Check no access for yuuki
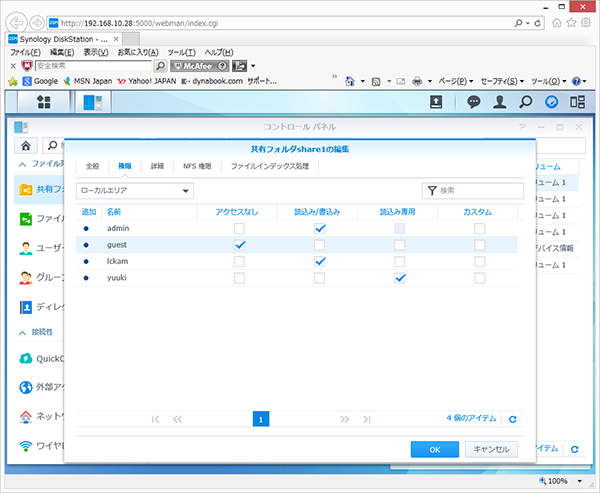 pos(239,278)
